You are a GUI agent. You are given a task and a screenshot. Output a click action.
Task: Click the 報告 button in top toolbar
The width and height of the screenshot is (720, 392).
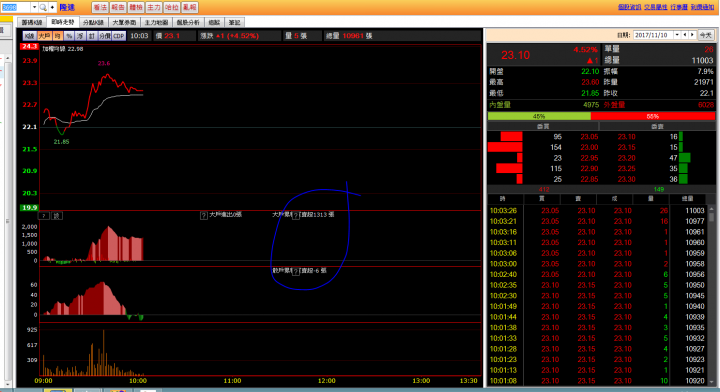[118, 7]
